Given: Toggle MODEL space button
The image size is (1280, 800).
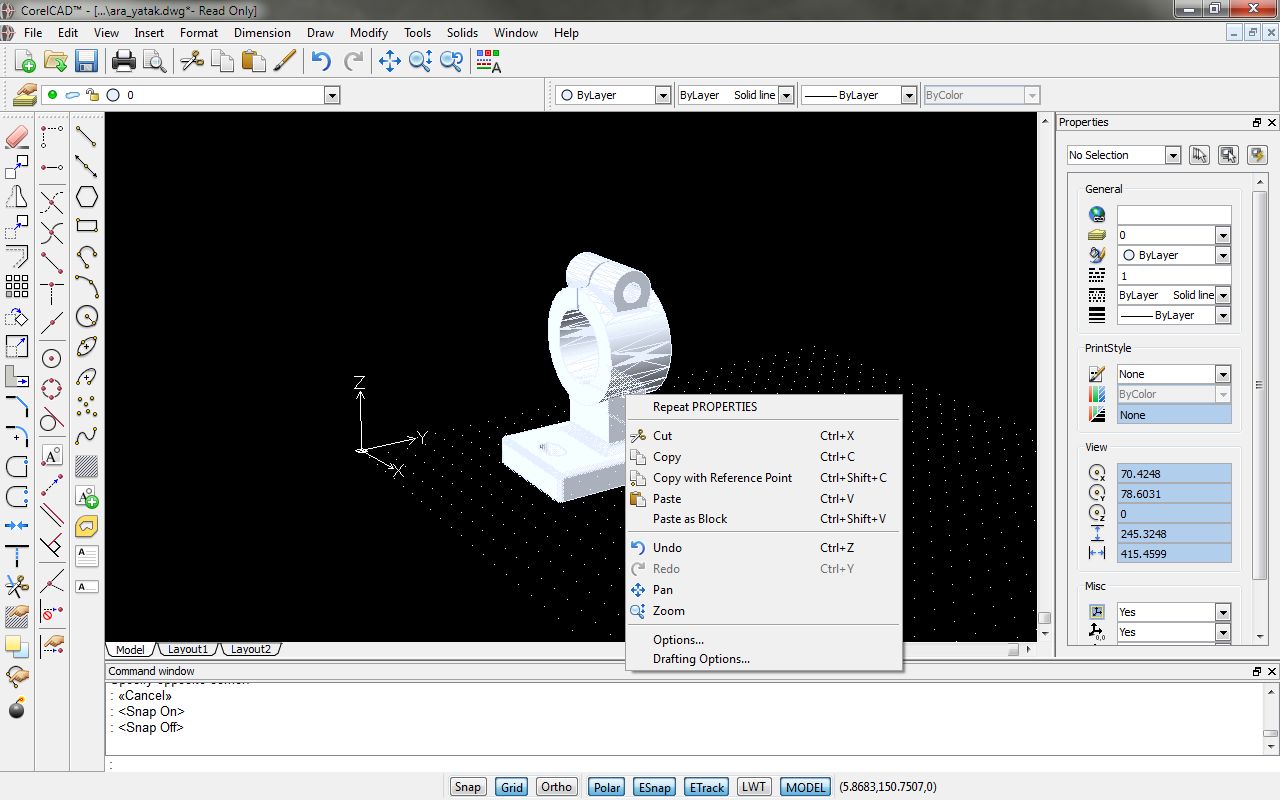Looking at the screenshot, I should coord(806,787).
